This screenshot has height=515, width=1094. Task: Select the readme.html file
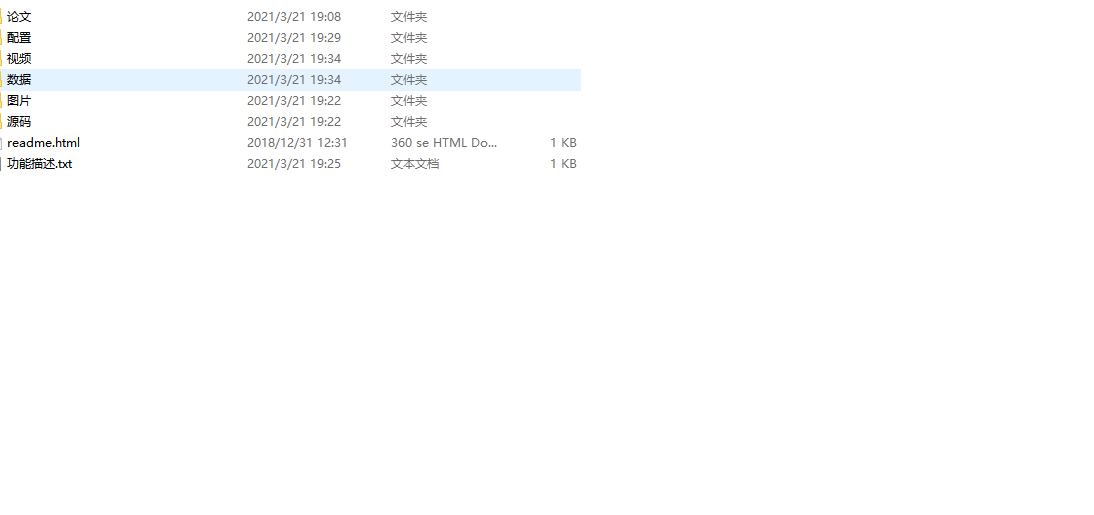tap(43, 142)
